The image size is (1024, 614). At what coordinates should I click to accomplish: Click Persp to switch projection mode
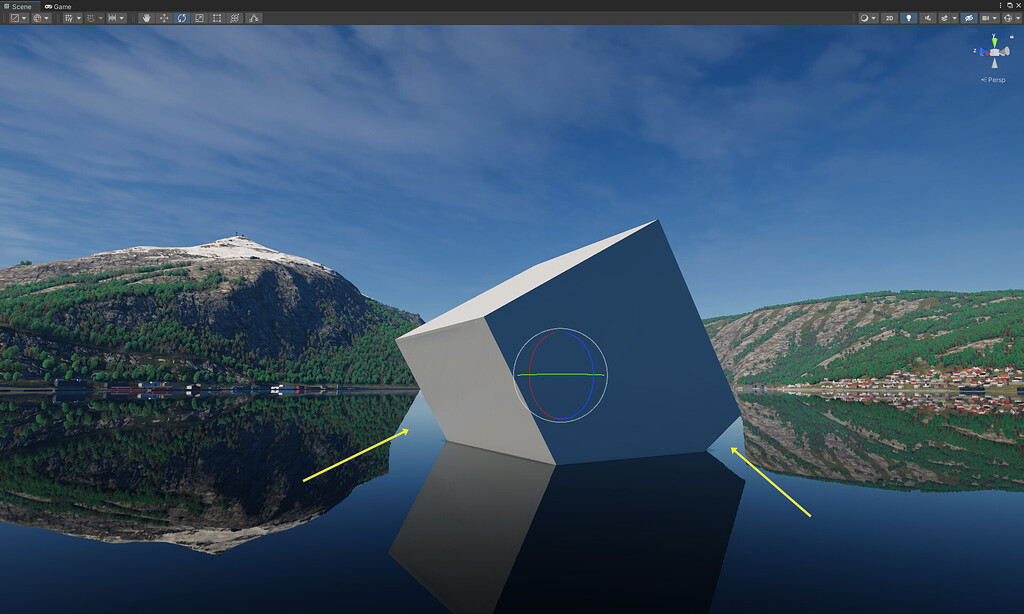[x=995, y=79]
